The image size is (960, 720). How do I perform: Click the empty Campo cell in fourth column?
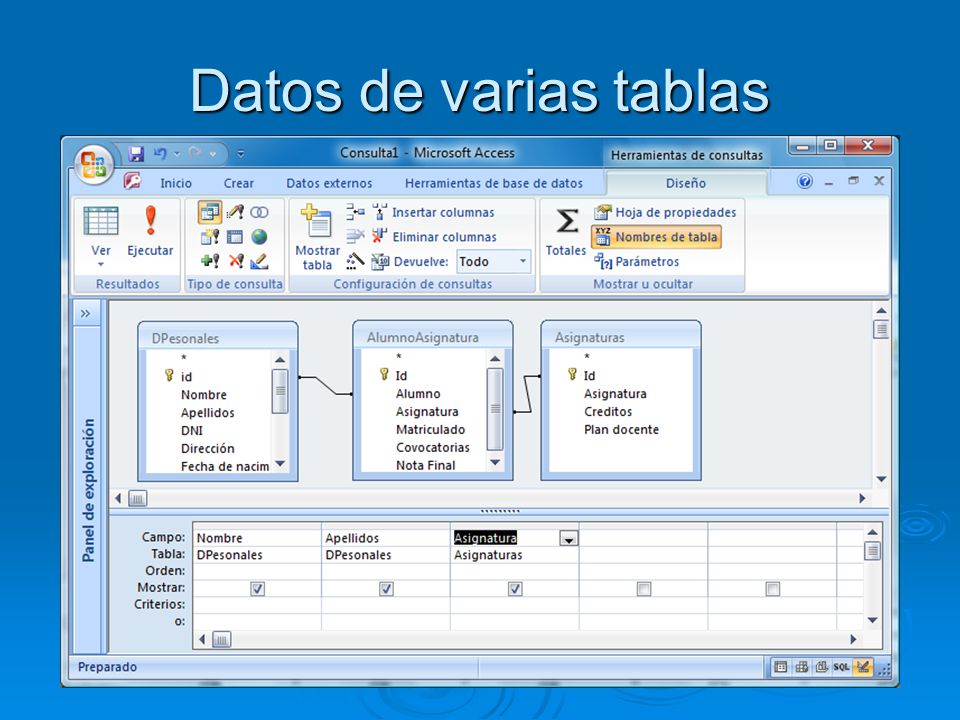(x=643, y=538)
